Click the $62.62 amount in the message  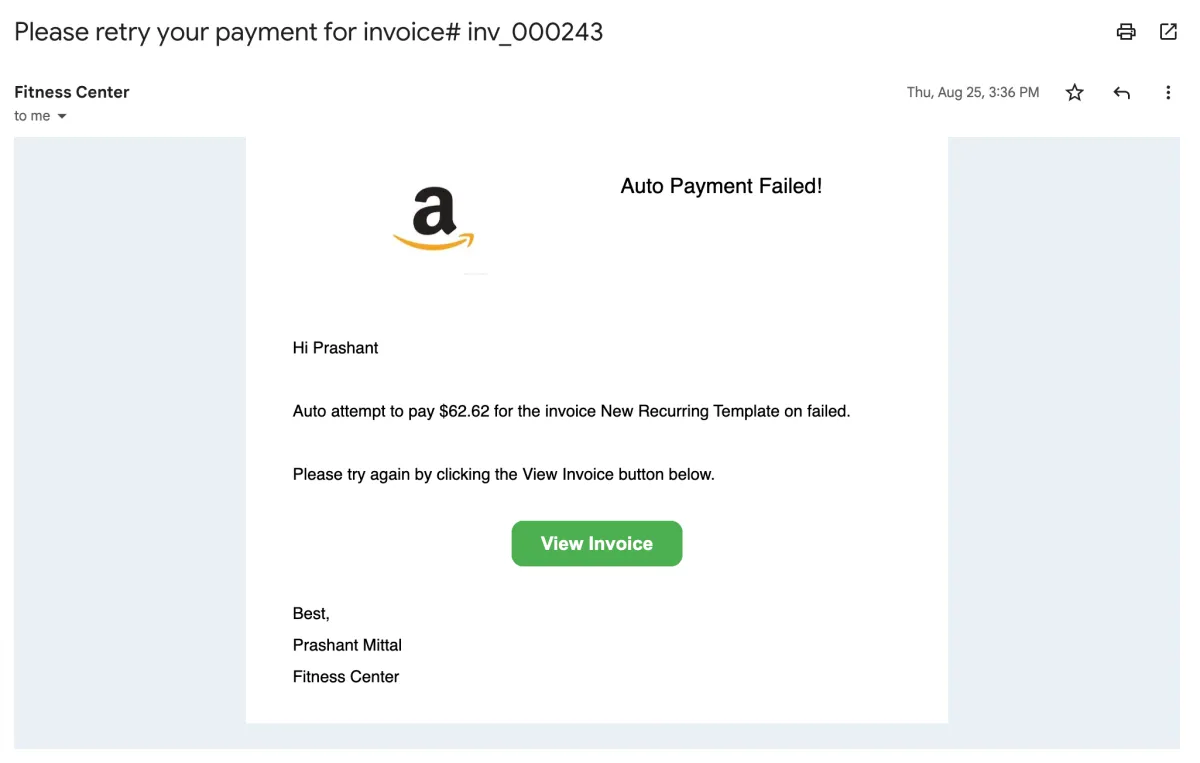click(464, 411)
